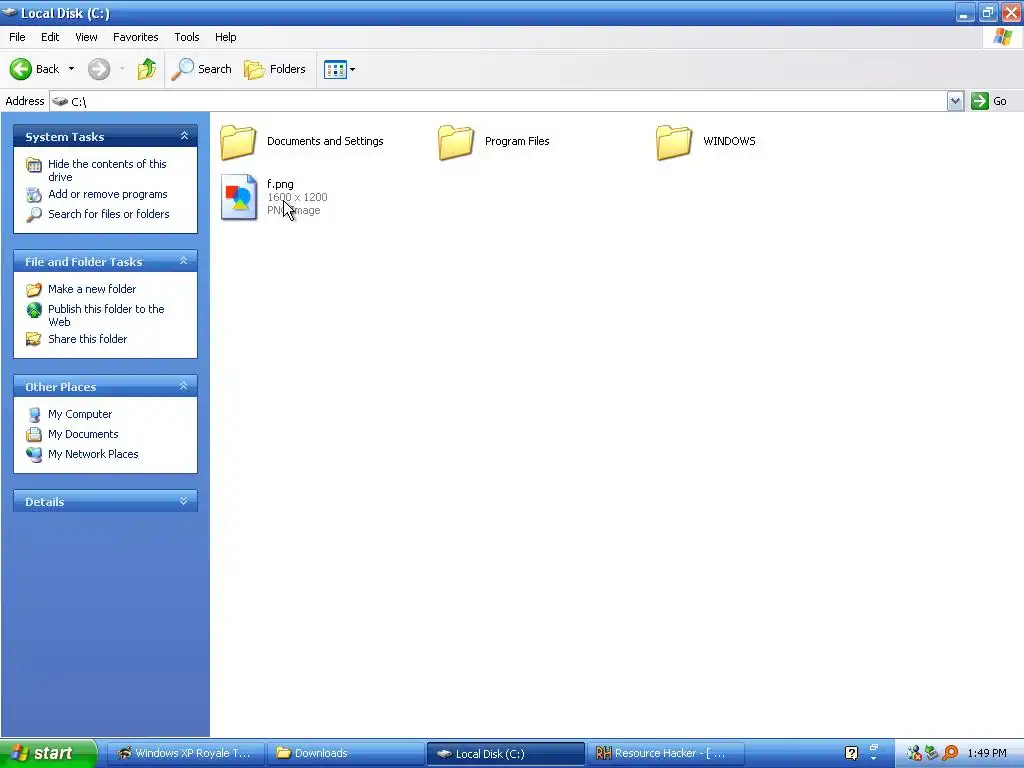The width and height of the screenshot is (1024, 768).
Task: Open the Back history dropdown arrow
Action: (x=71, y=69)
